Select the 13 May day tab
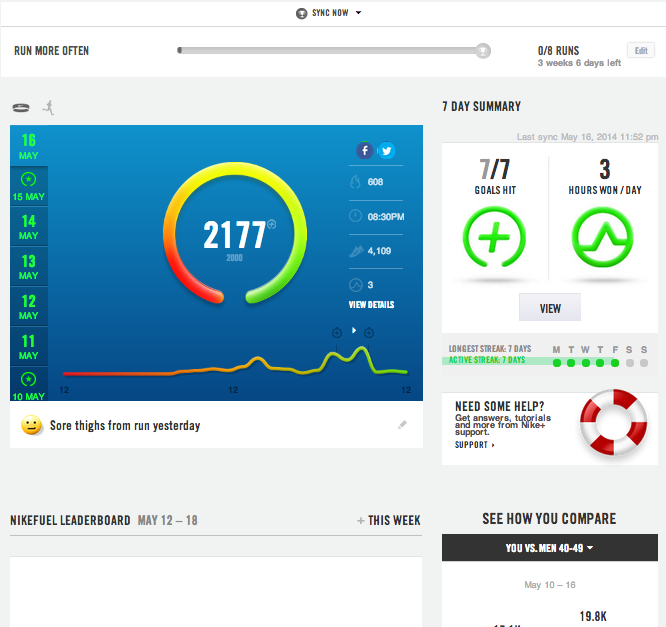 (29, 266)
